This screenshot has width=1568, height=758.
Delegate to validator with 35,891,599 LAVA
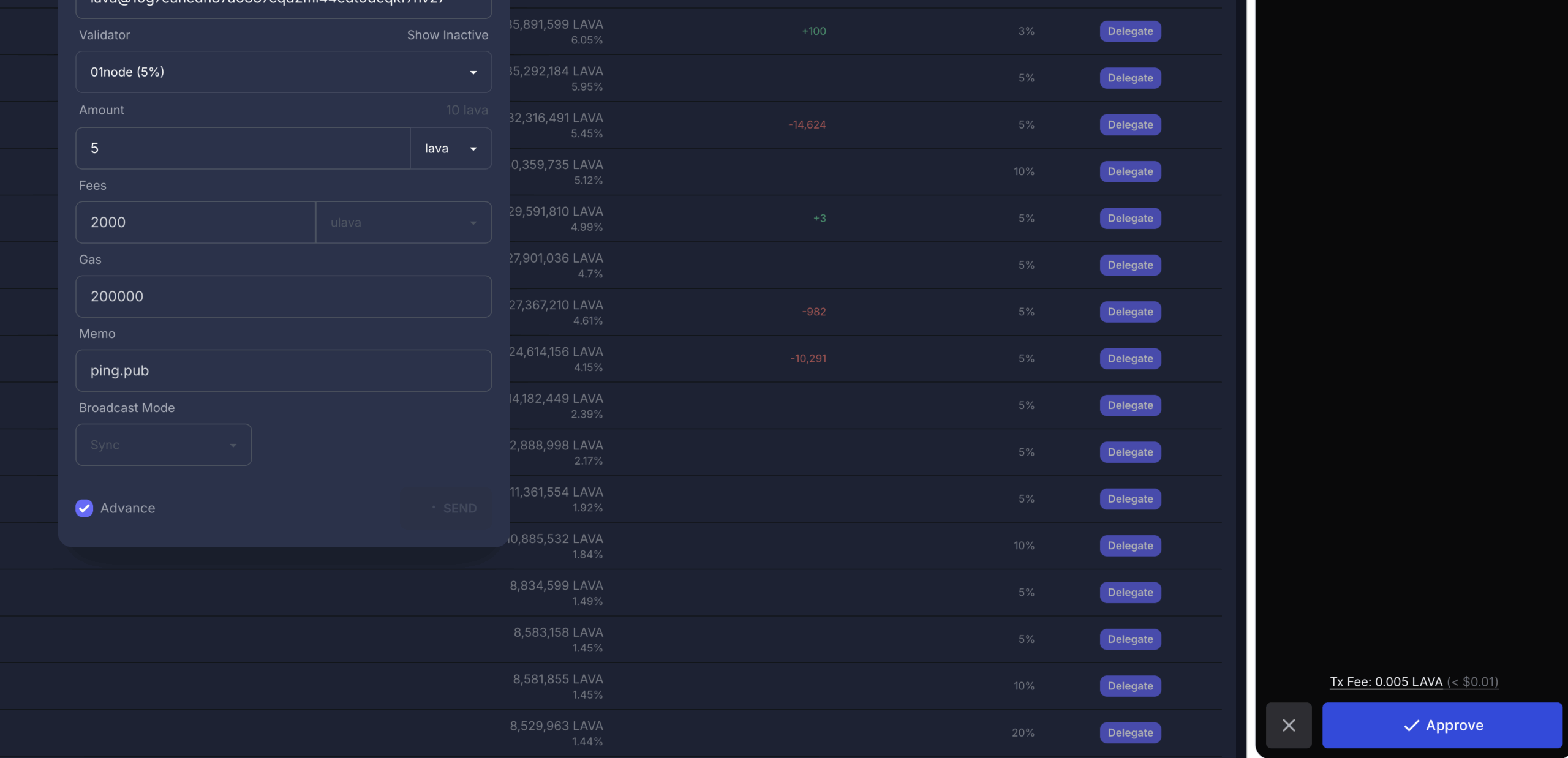click(1130, 31)
